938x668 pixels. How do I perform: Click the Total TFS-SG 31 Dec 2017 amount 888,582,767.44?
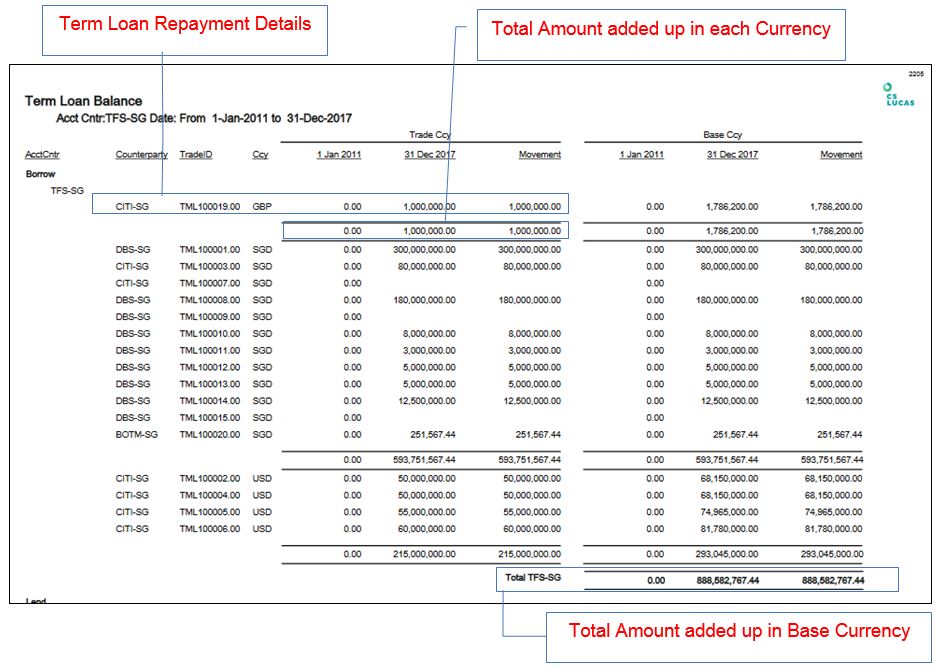pos(727,580)
